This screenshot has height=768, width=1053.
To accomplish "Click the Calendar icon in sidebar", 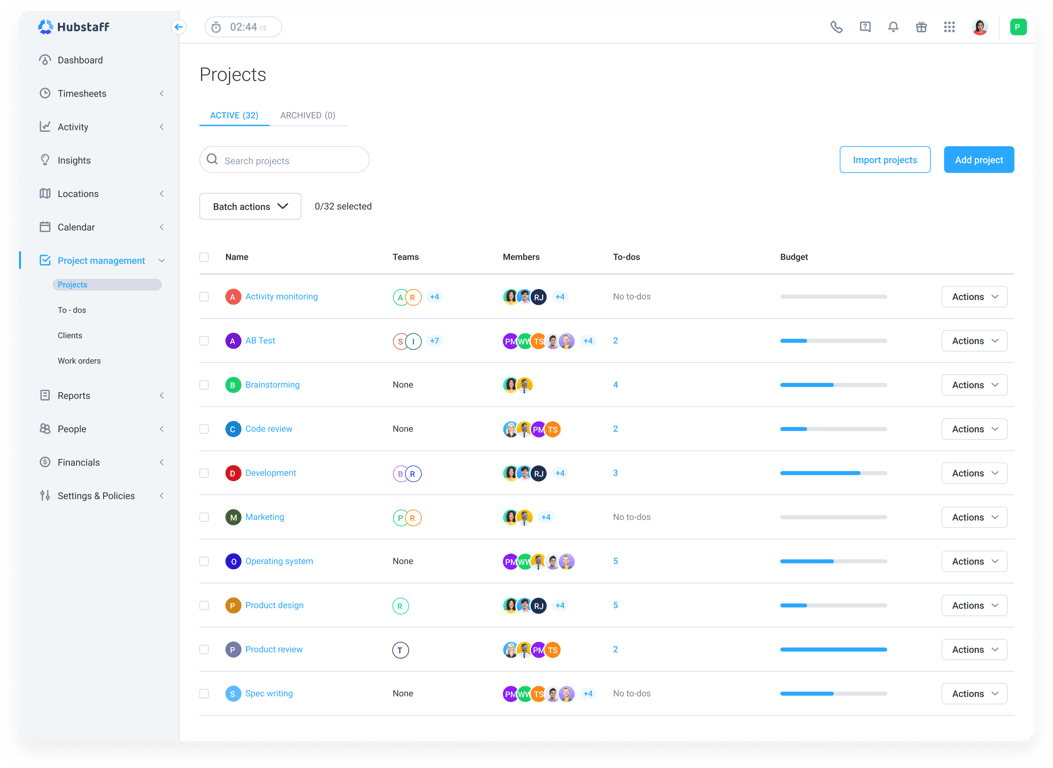I will 45,227.
